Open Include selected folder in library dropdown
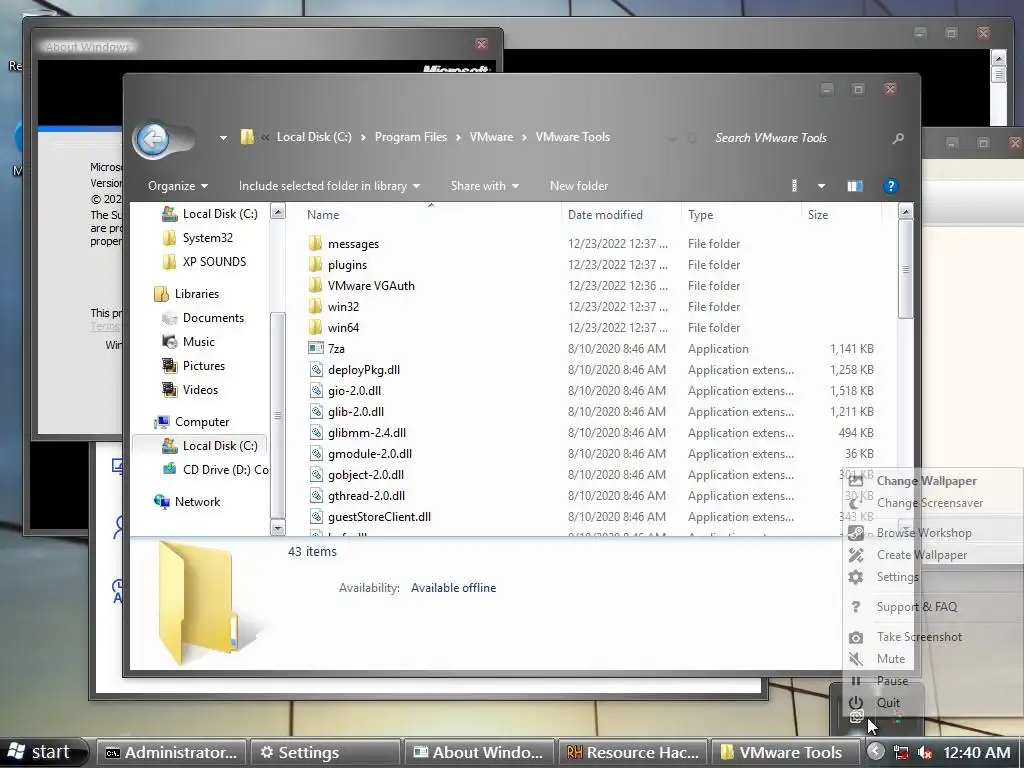 click(x=329, y=186)
